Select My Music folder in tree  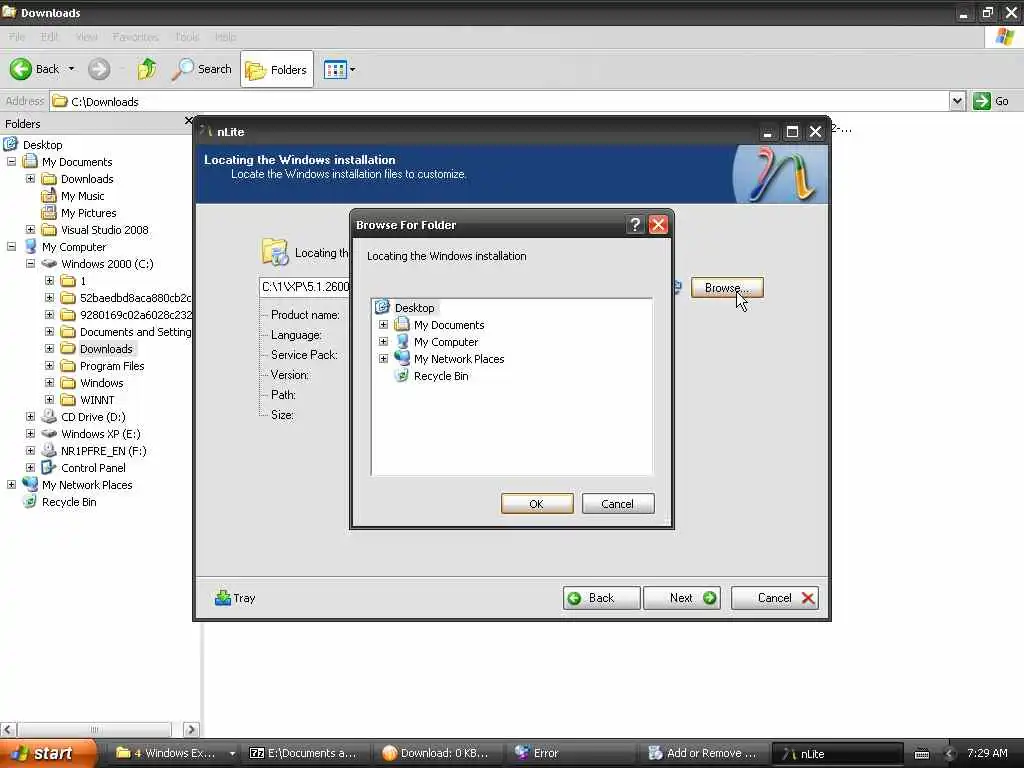82,196
